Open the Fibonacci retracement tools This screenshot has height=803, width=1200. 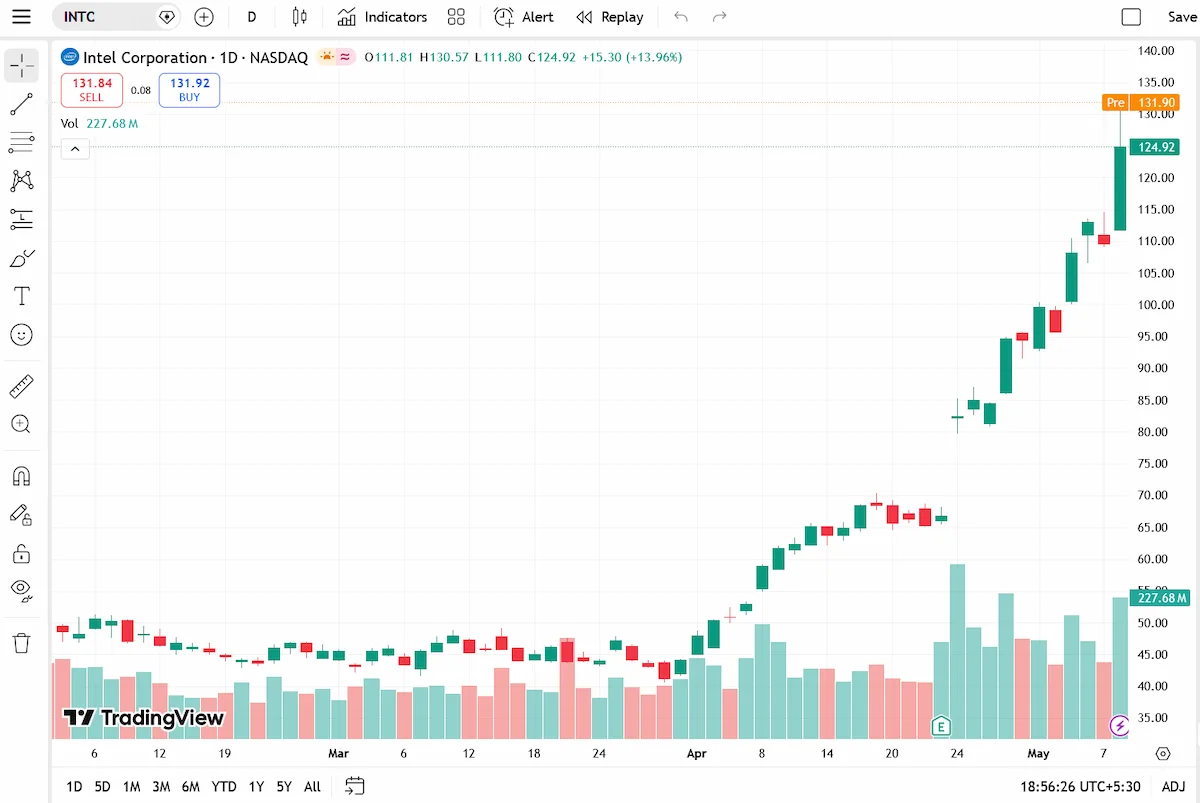click(x=21, y=142)
